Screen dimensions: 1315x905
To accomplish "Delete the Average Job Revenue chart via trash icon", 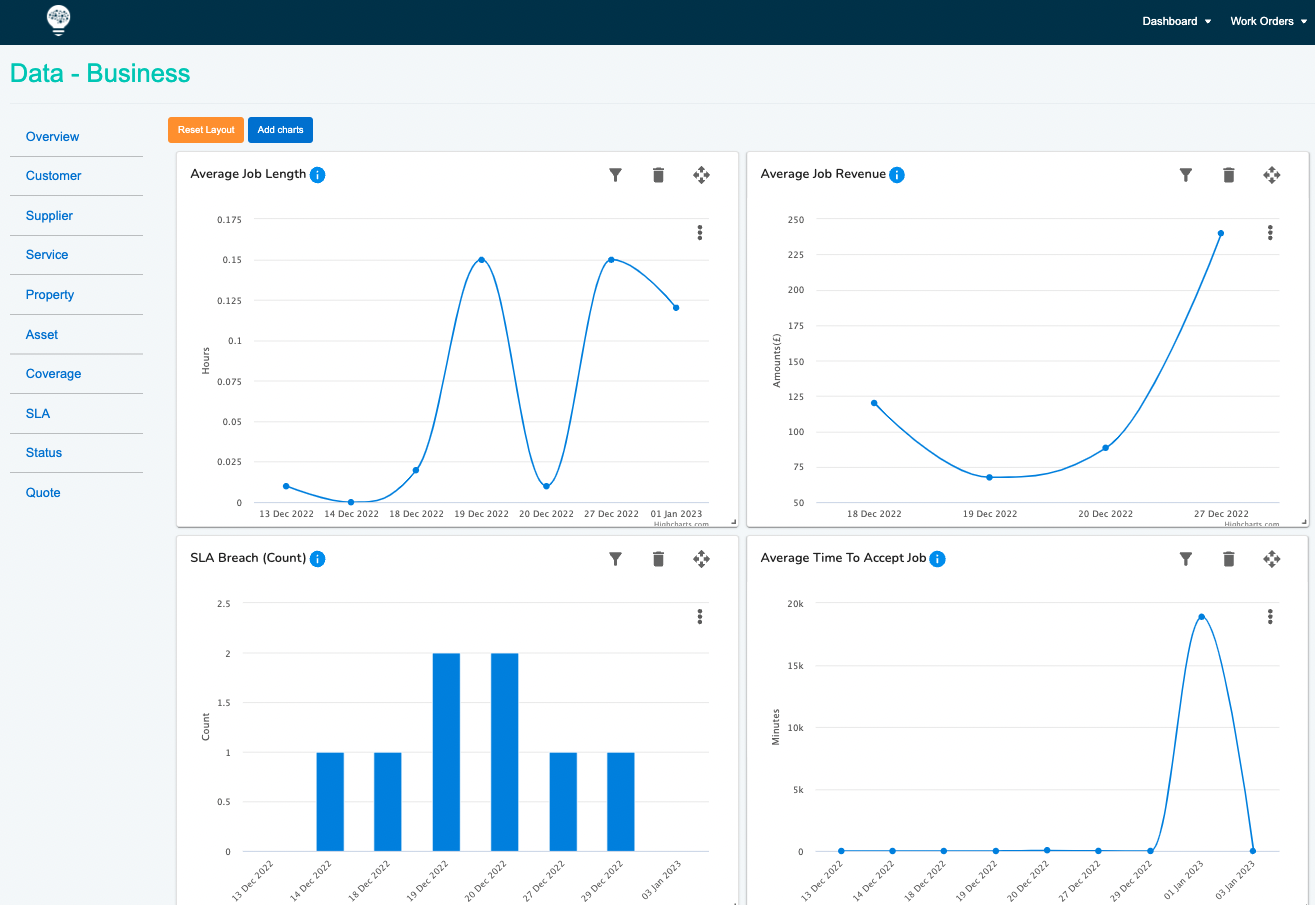I will [x=1228, y=174].
